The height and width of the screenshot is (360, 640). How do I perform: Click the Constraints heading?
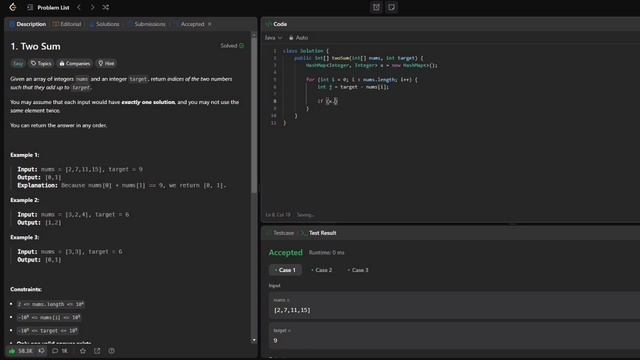coord(26,289)
